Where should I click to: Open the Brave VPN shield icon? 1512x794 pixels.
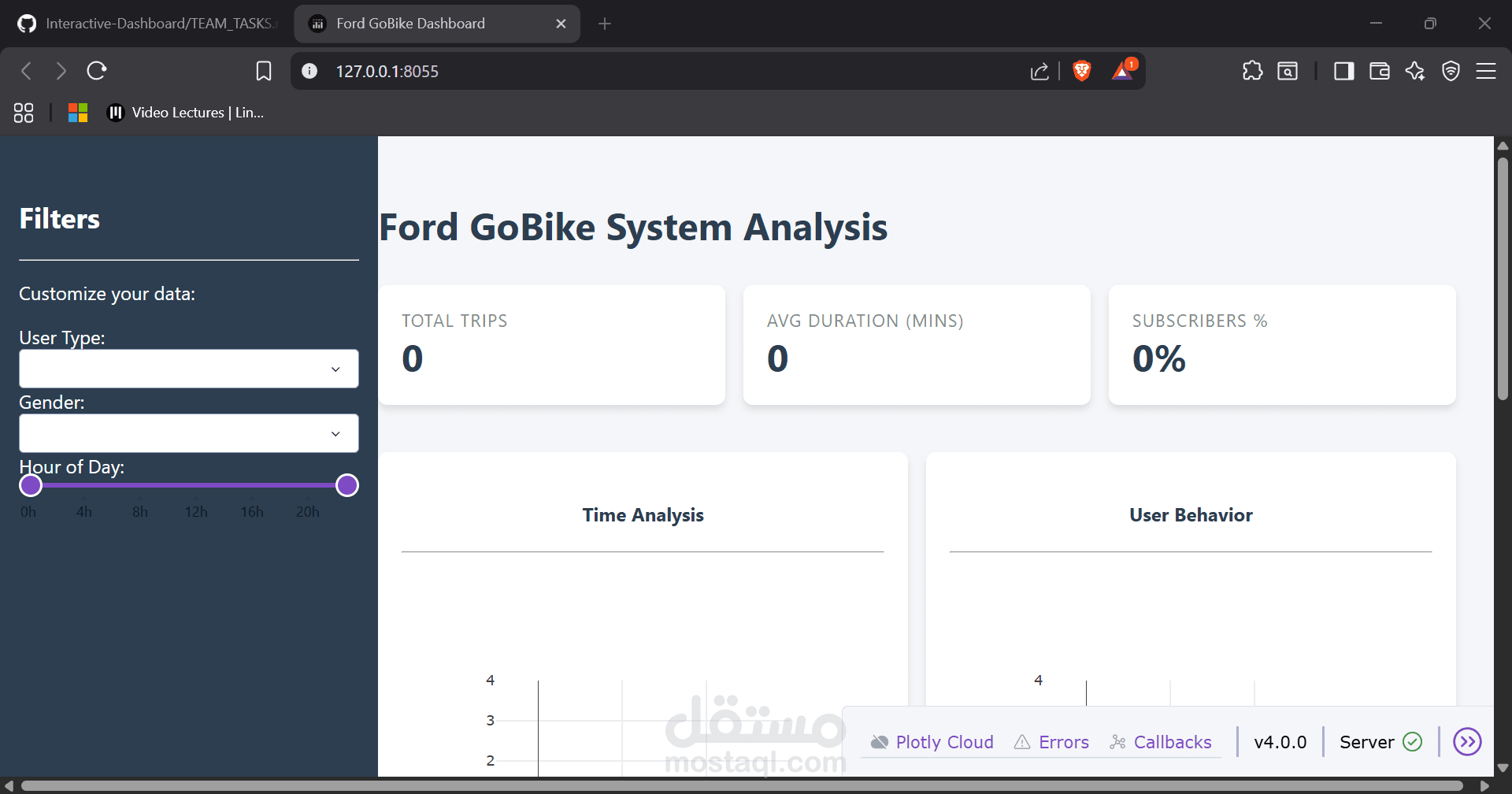click(1451, 71)
